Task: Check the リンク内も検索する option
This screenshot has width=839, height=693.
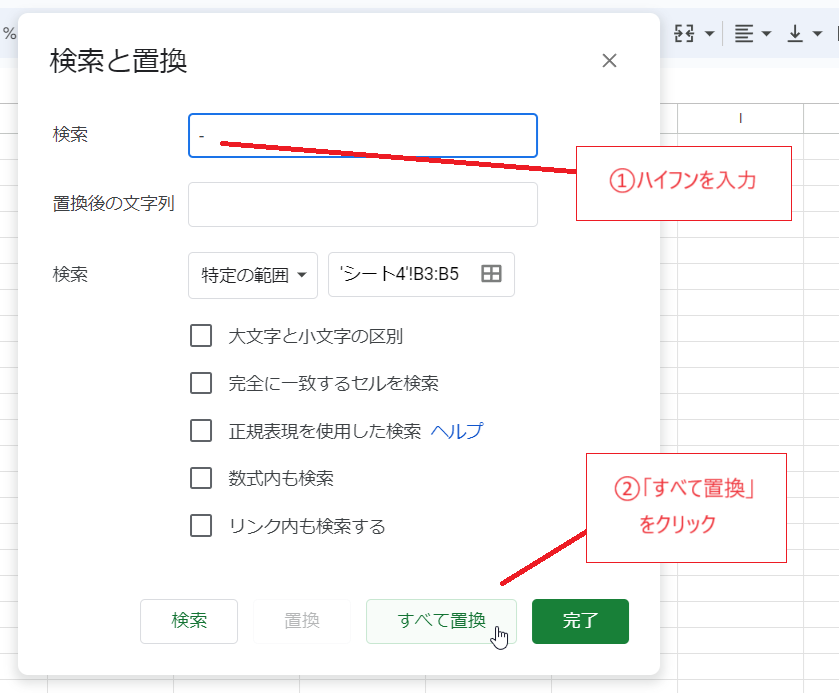Action: click(201, 526)
